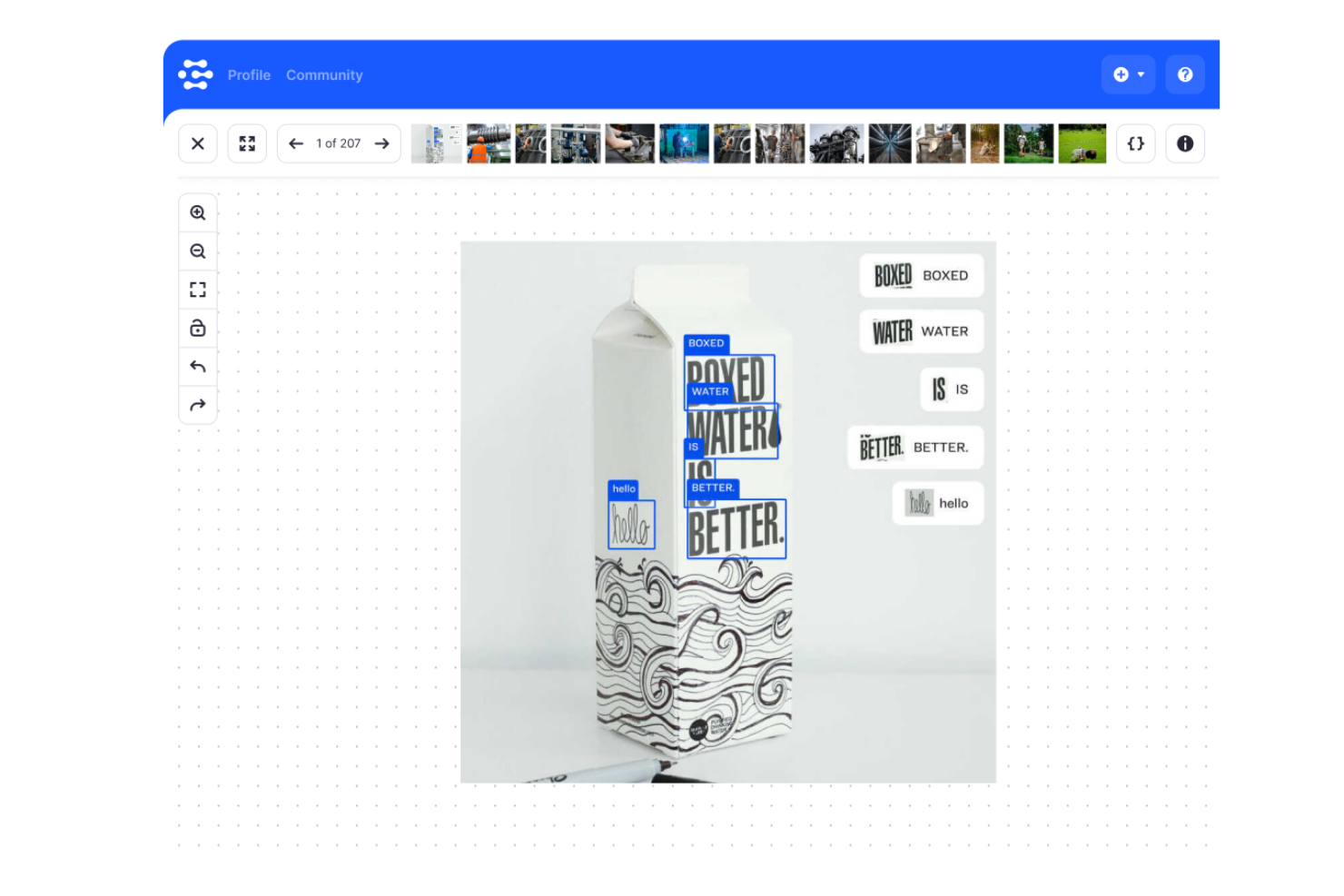Open the JSON code view

pos(1135,143)
